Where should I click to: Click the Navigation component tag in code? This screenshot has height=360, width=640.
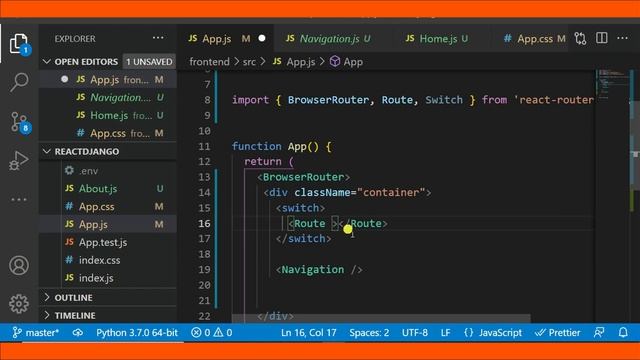[x=319, y=269]
